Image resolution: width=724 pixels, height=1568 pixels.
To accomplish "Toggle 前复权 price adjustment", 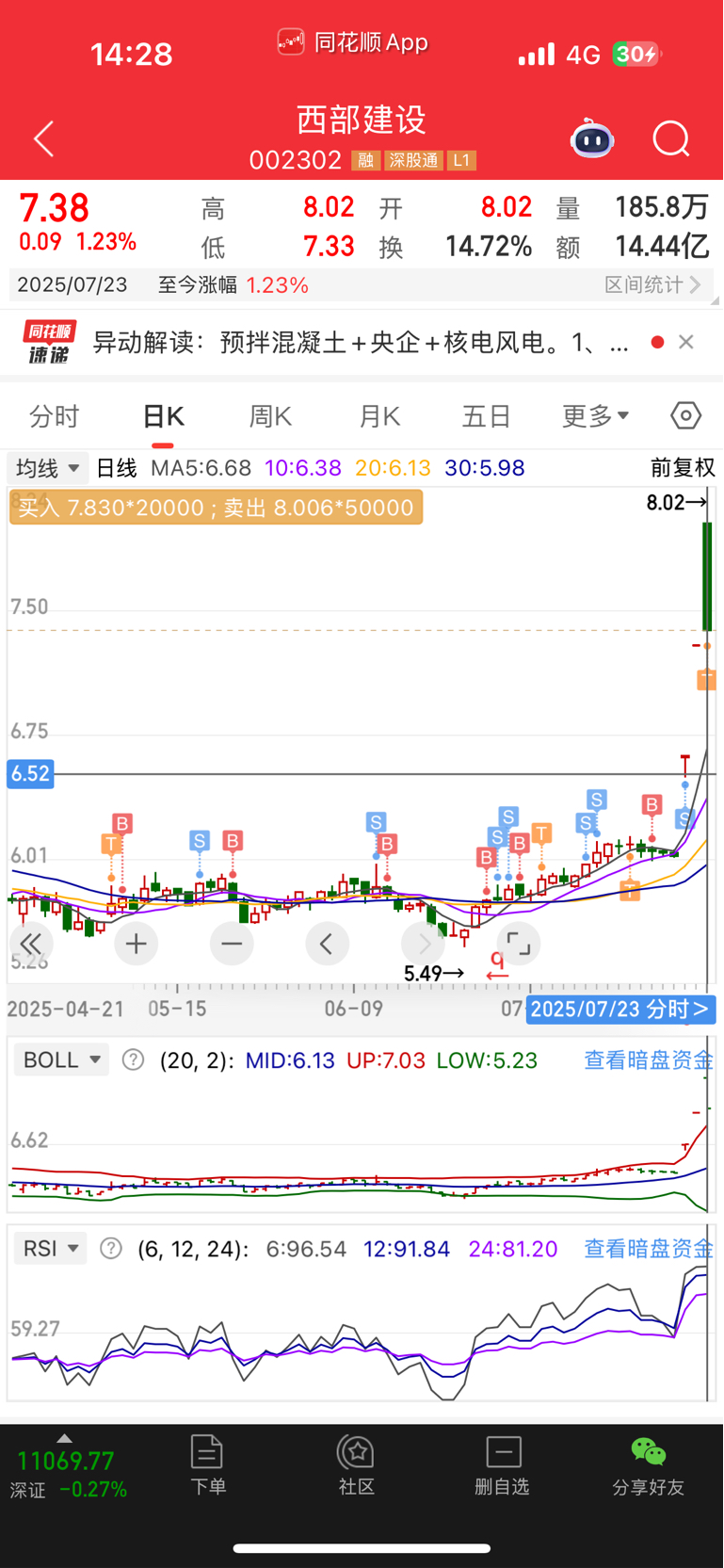I will (683, 468).
